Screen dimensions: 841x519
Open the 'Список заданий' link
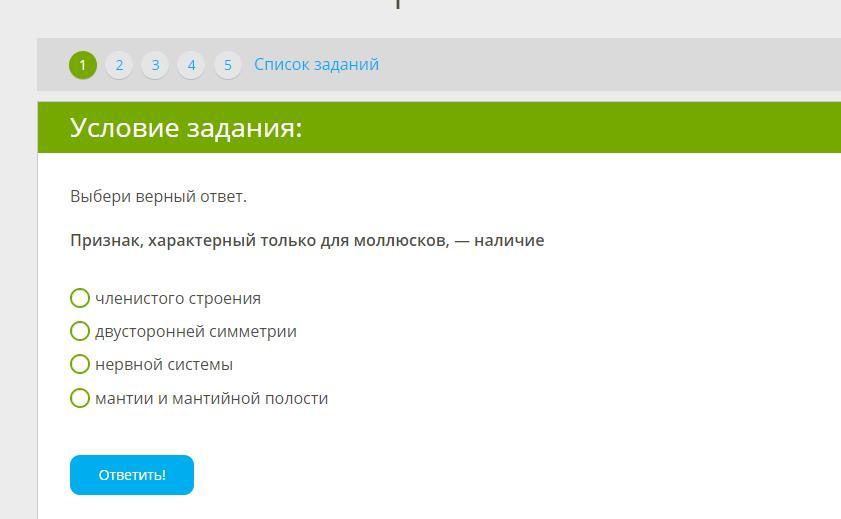pos(316,64)
